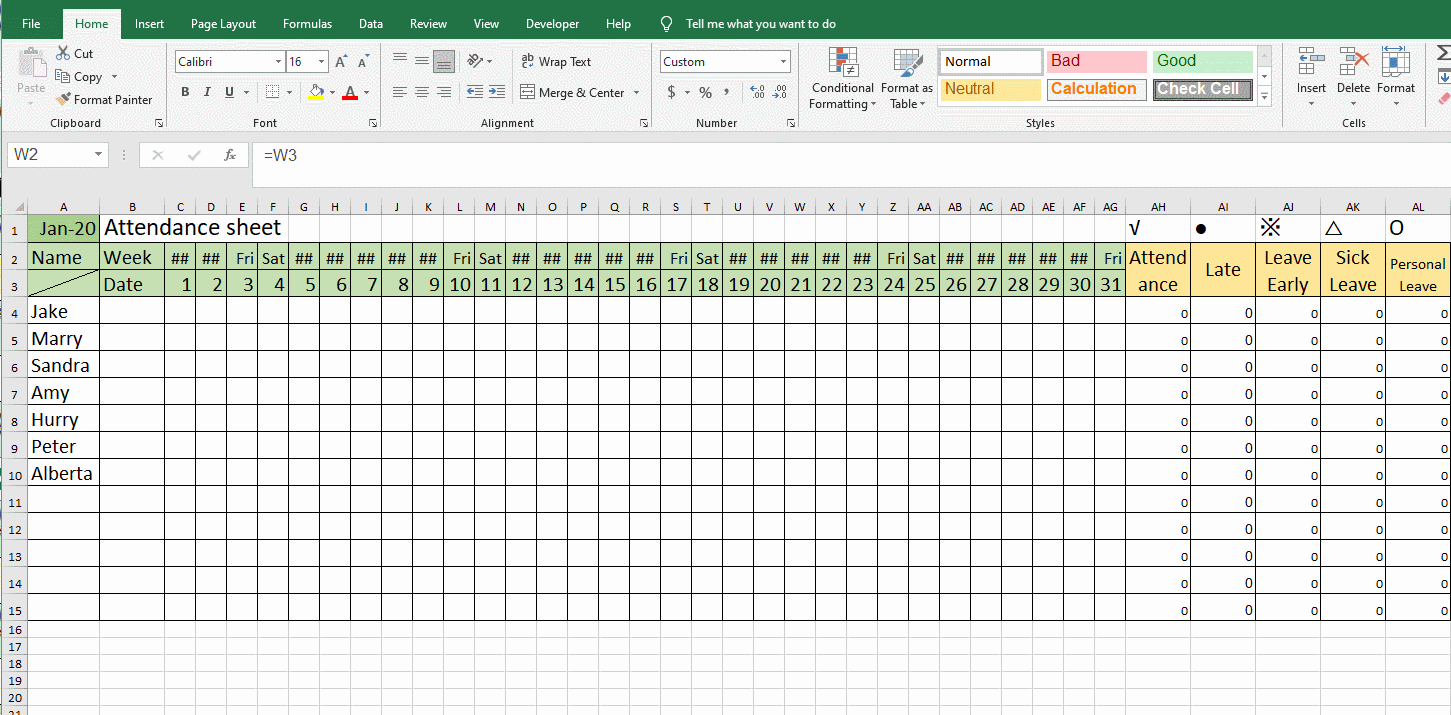
Task: Click Delete cells icon
Action: (1353, 62)
